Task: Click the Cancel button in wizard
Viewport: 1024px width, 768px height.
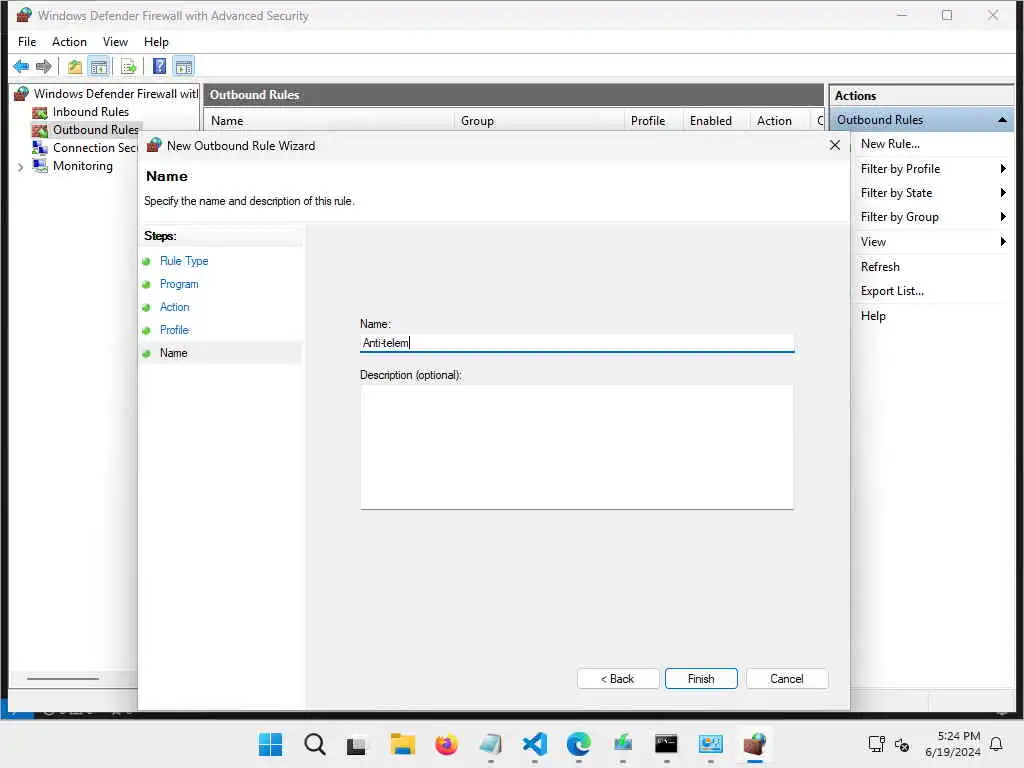Action: pos(787,679)
